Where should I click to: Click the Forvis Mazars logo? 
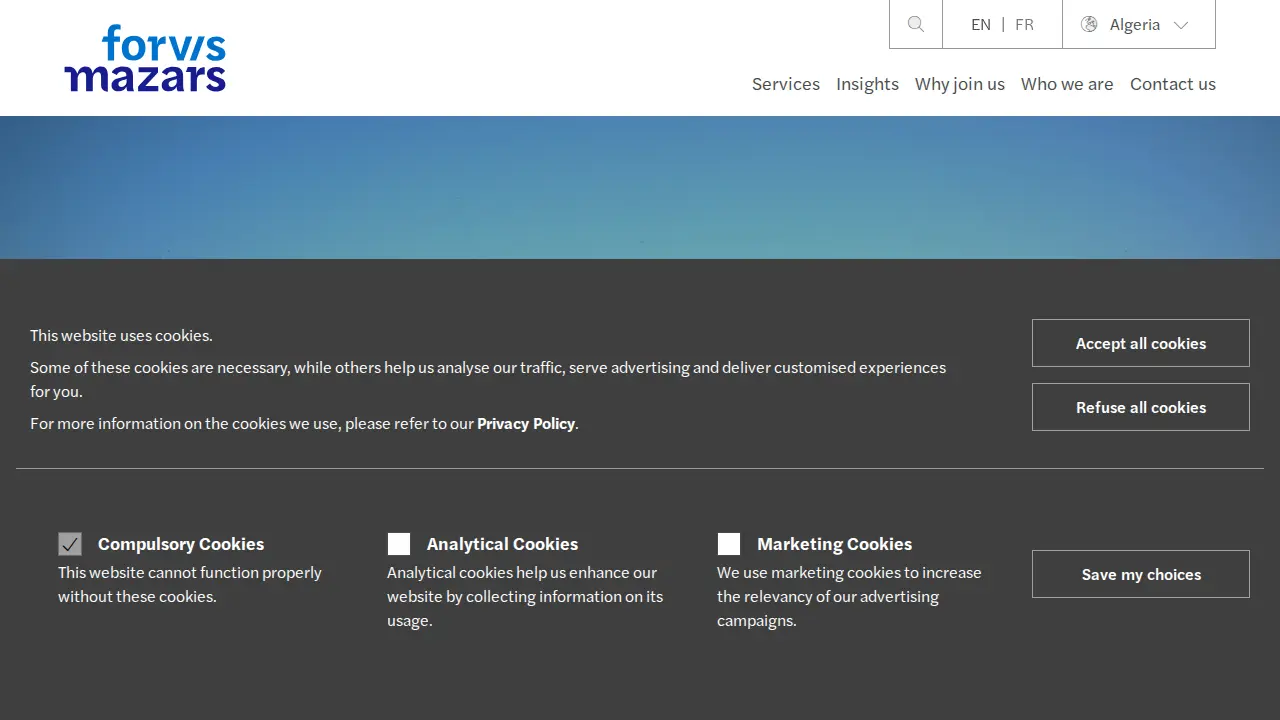[x=145, y=58]
